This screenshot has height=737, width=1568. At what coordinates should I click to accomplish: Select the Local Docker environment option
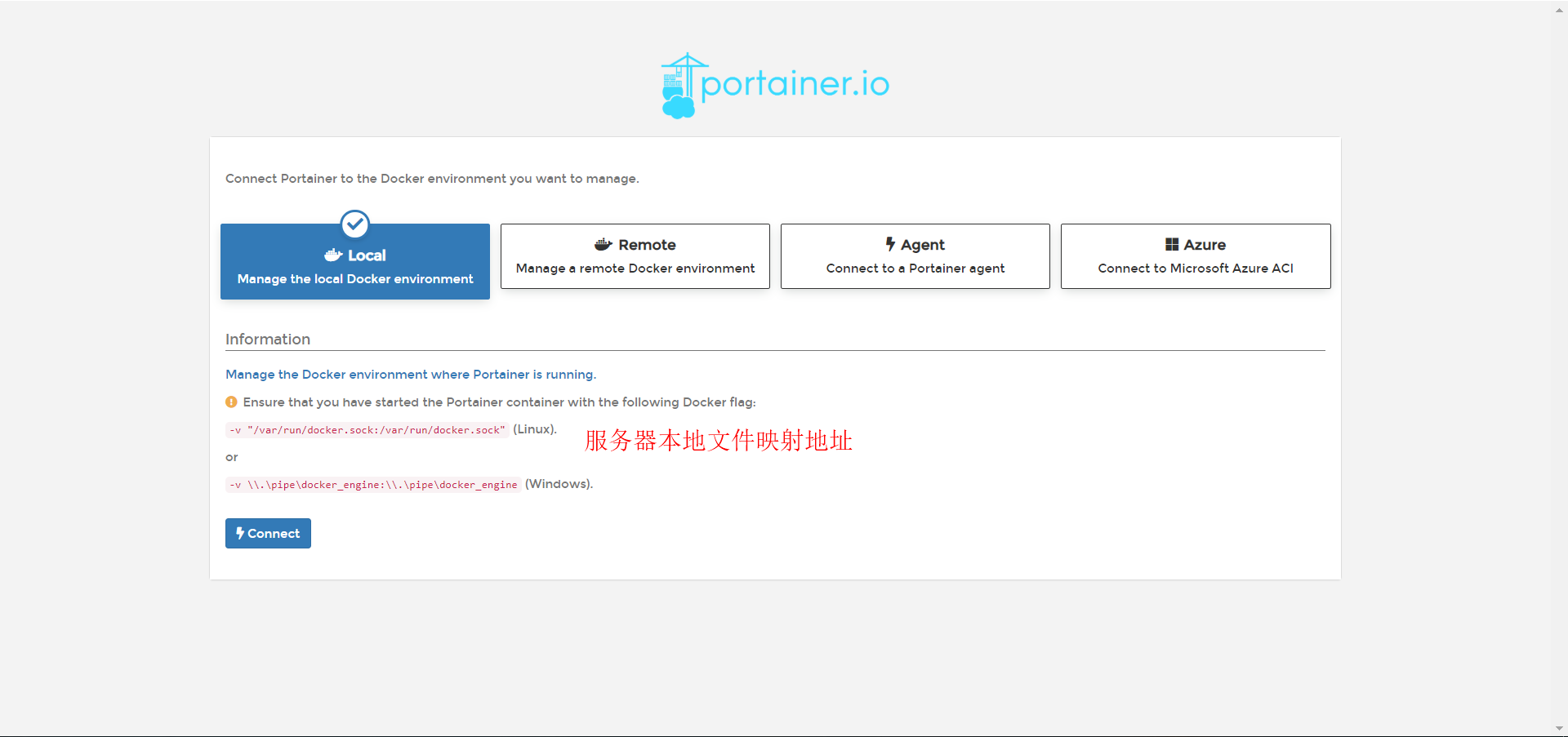pos(355,261)
